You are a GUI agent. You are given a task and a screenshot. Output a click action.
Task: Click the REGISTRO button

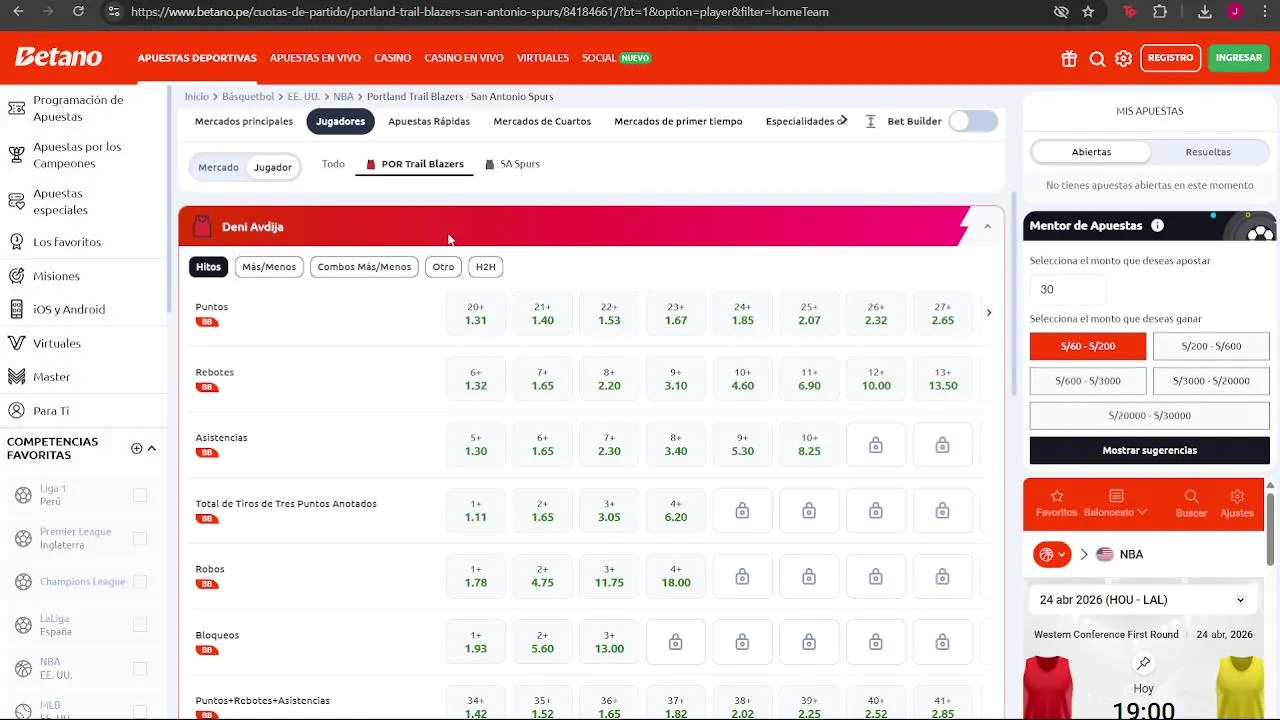click(x=1170, y=58)
